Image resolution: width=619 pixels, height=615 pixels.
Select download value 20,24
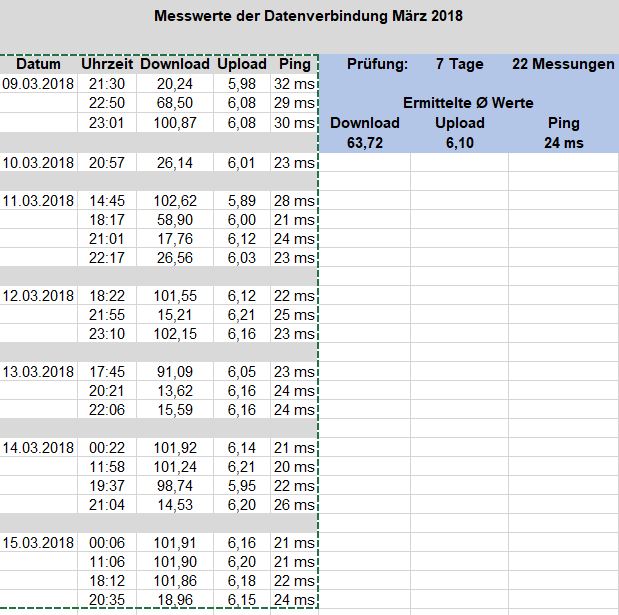[175, 84]
